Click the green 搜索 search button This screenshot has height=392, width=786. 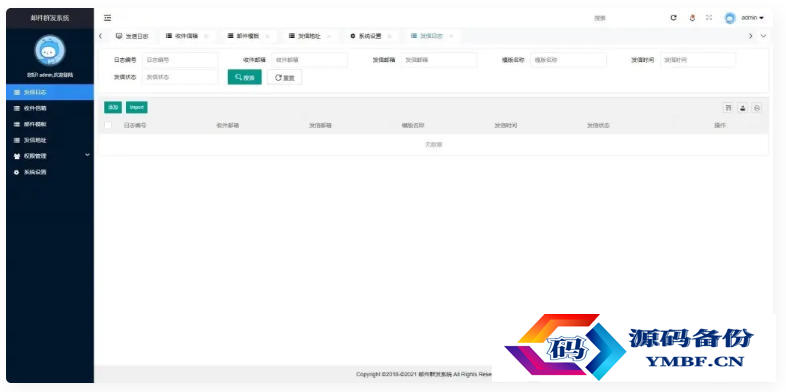pos(245,77)
